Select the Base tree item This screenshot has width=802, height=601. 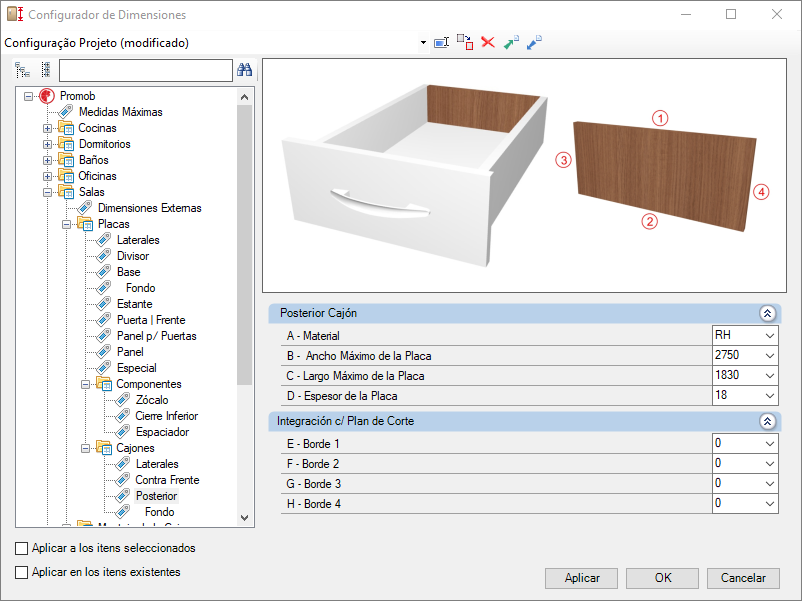128,272
